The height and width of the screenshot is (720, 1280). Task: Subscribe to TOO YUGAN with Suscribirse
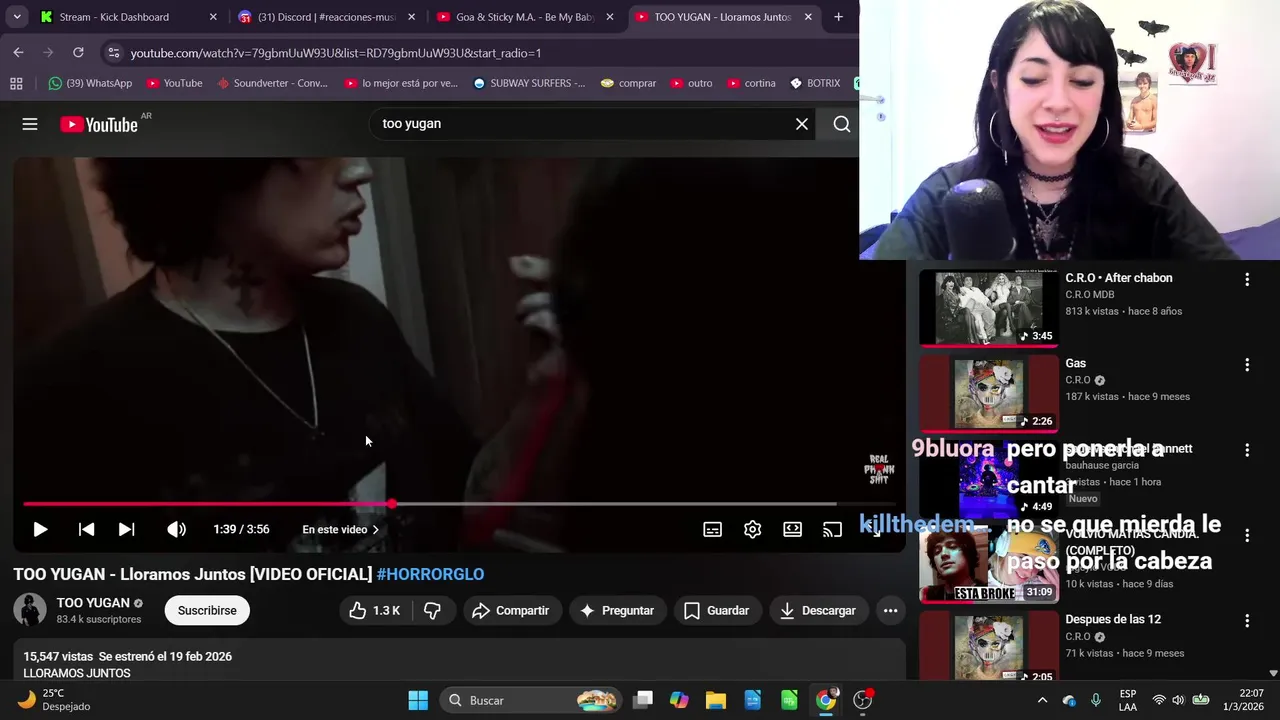point(207,610)
